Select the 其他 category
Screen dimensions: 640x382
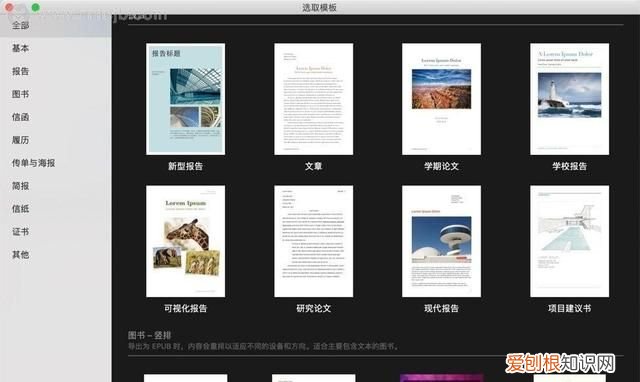(20, 255)
